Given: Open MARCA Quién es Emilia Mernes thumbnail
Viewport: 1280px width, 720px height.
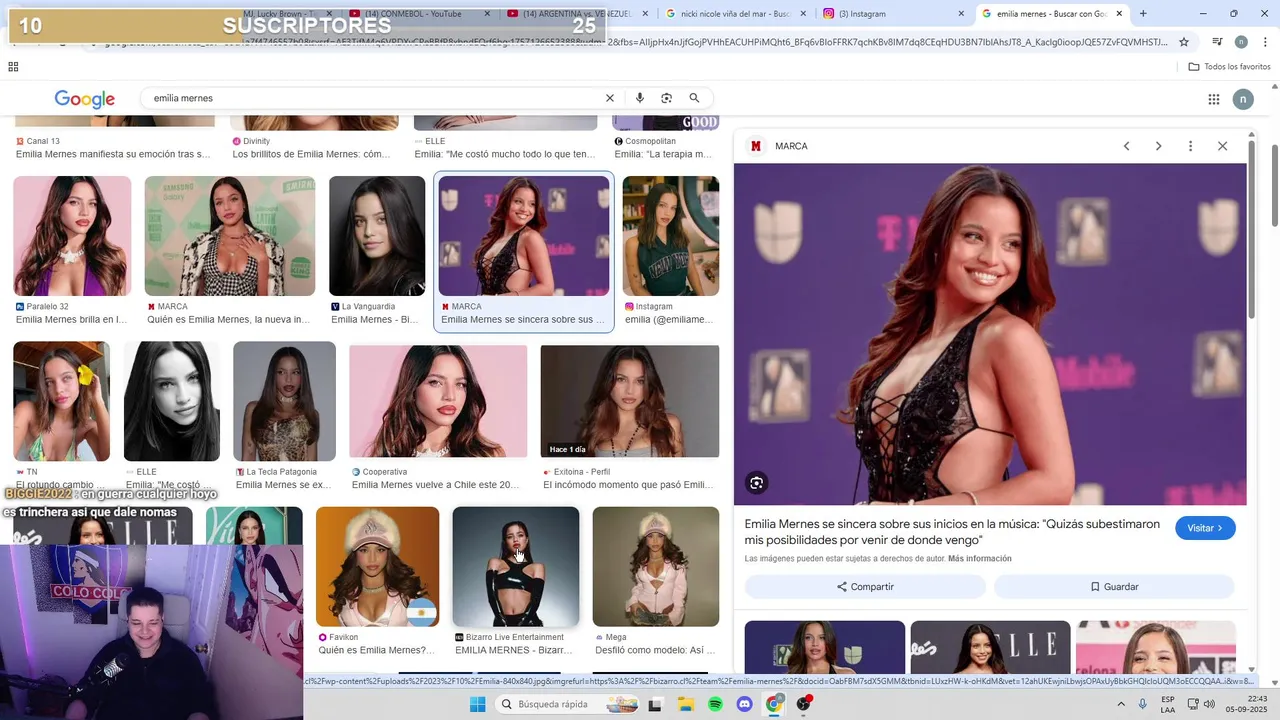Looking at the screenshot, I should [230, 236].
